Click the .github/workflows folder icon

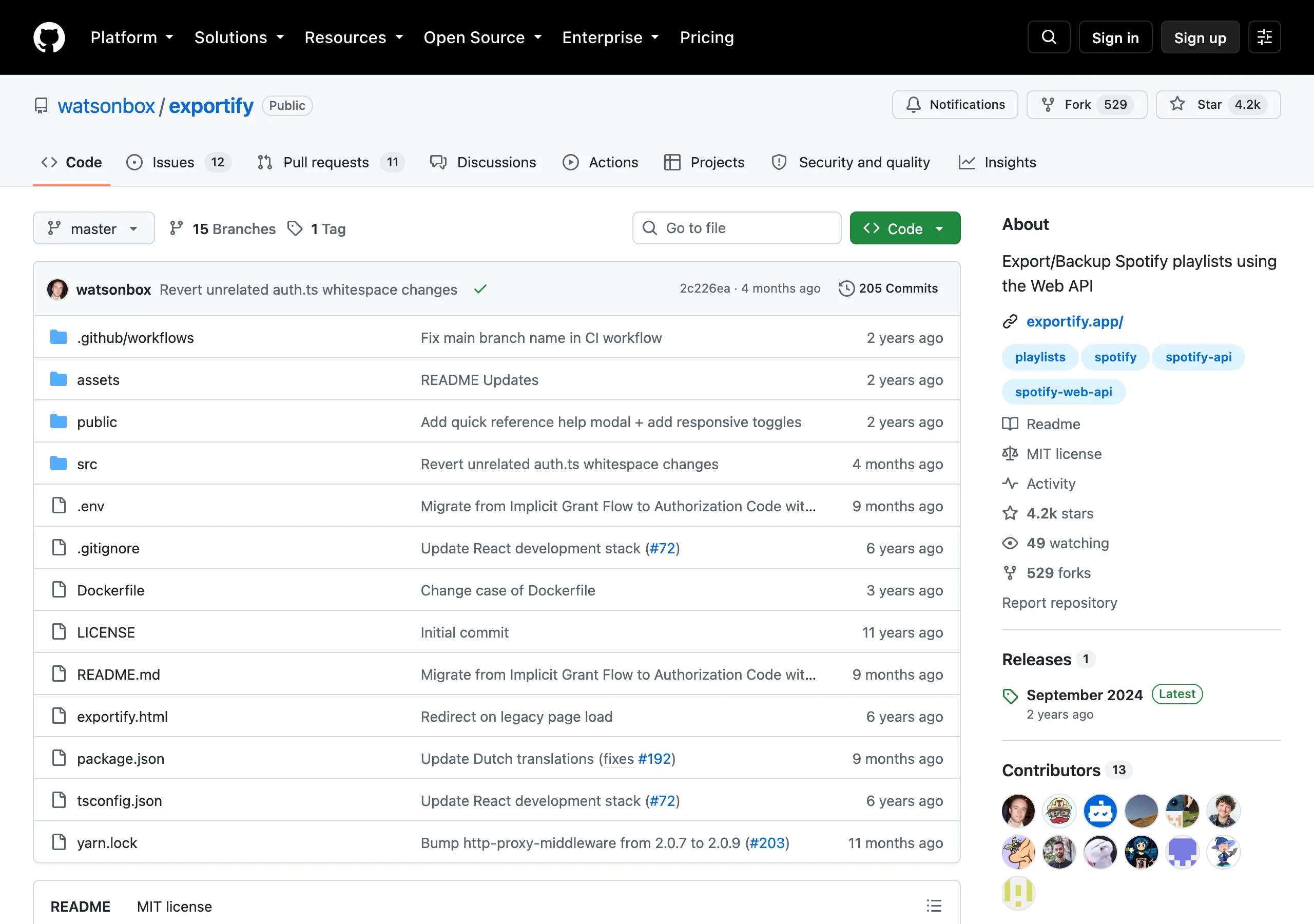[x=59, y=337]
